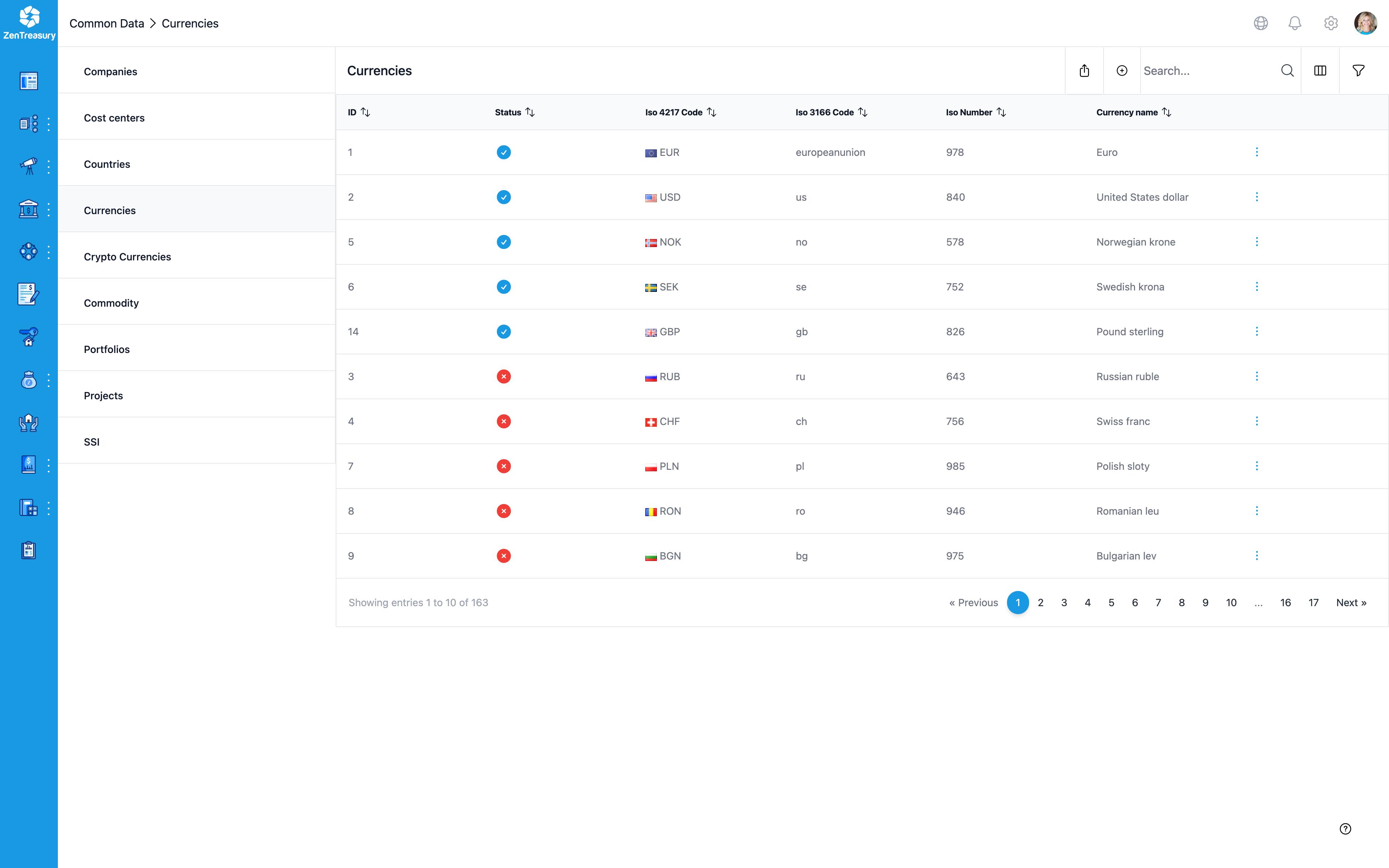Click the filter funnel icon
1389x868 pixels.
(1359, 70)
